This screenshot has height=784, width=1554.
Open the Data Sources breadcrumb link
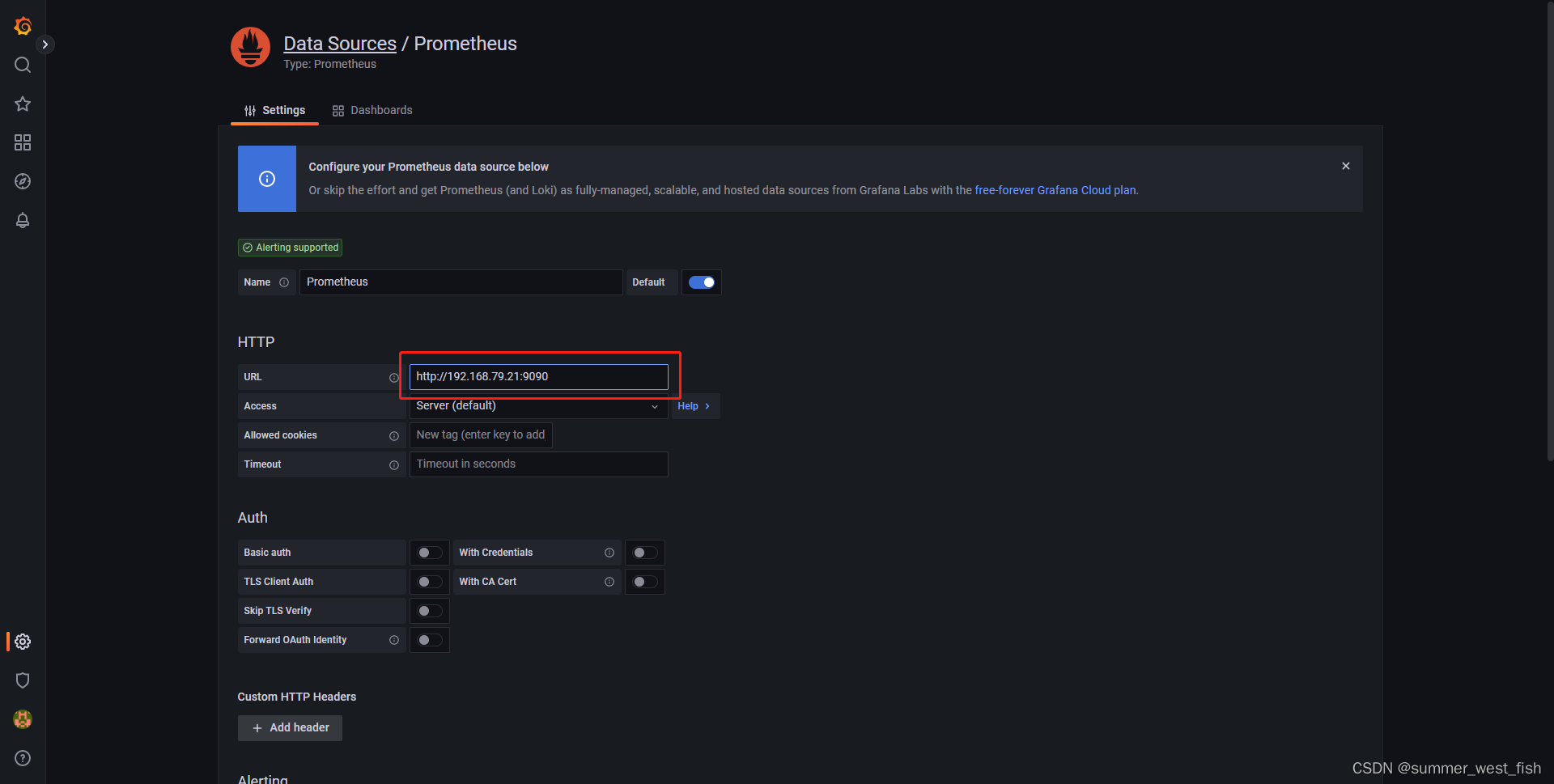tap(339, 43)
